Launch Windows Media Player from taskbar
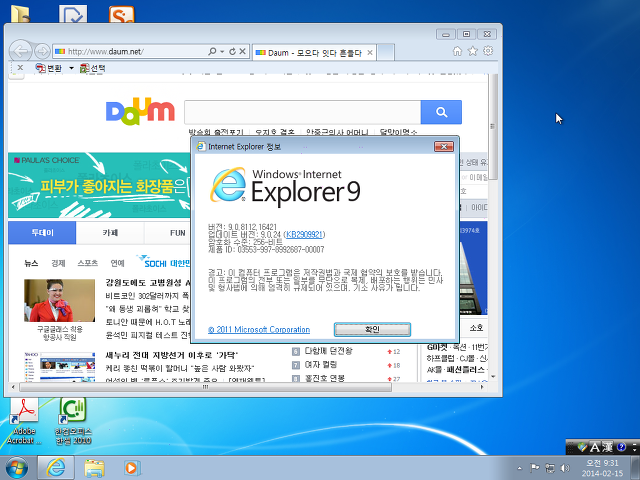Image resolution: width=640 pixels, height=480 pixels. (x=132, y=468)
